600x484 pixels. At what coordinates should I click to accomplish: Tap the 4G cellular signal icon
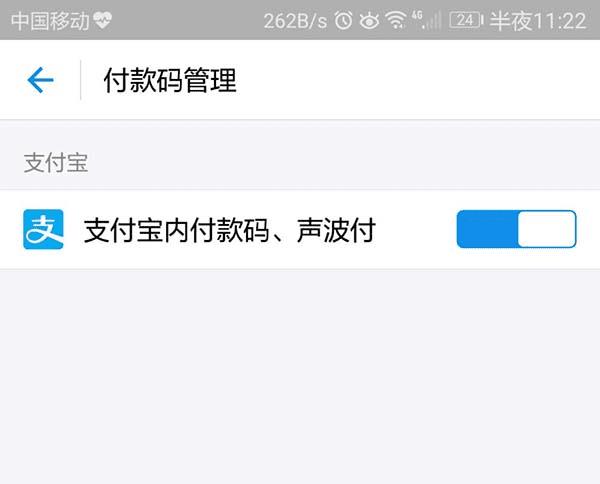(426, 20)
